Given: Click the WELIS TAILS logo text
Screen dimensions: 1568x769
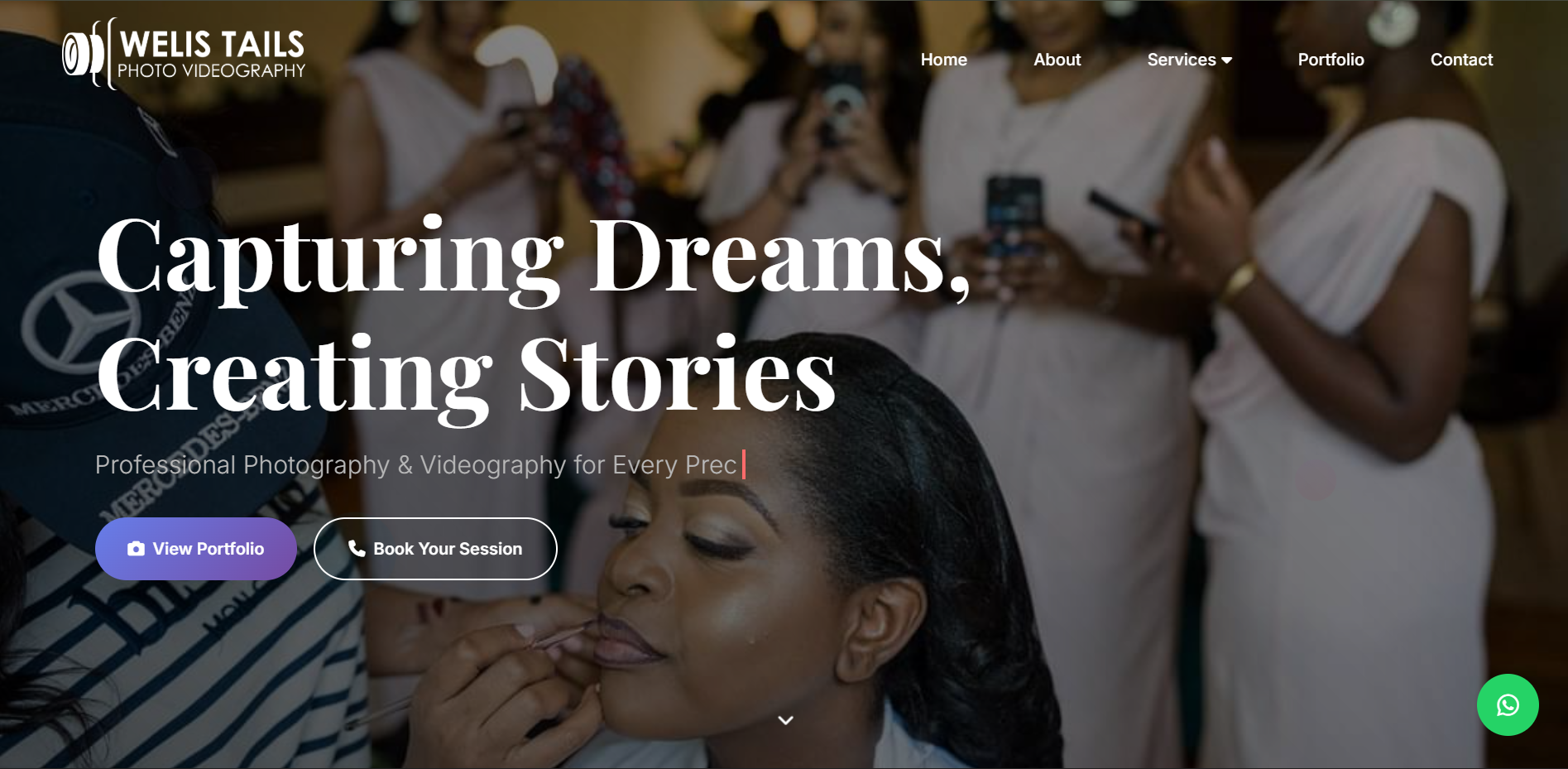Looking at the screenshot, I should pos(213,44).
